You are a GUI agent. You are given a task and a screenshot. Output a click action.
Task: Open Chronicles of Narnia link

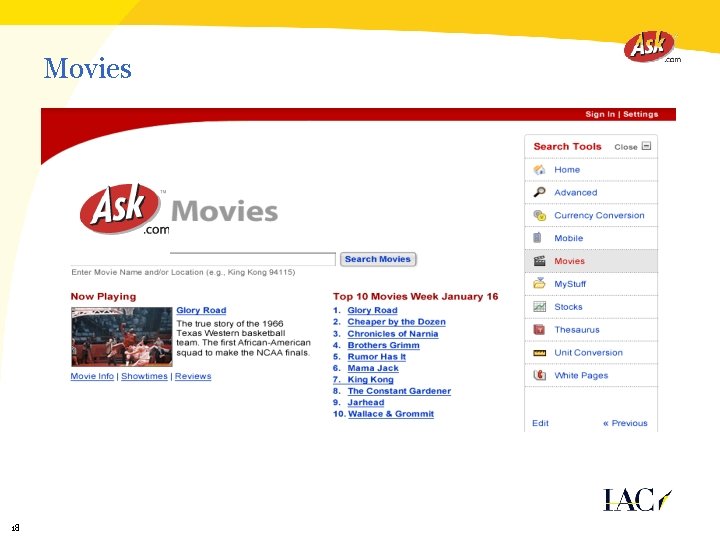click(393, 334)
